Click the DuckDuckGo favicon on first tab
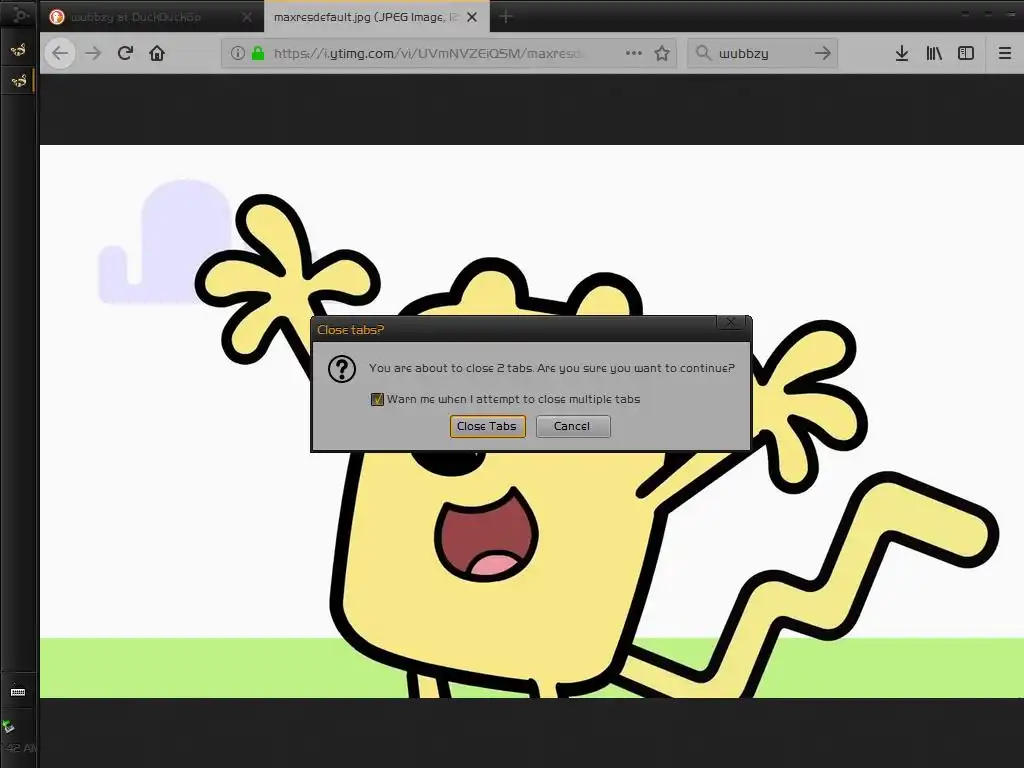1024x768 pixels. (x=57, y=17)
